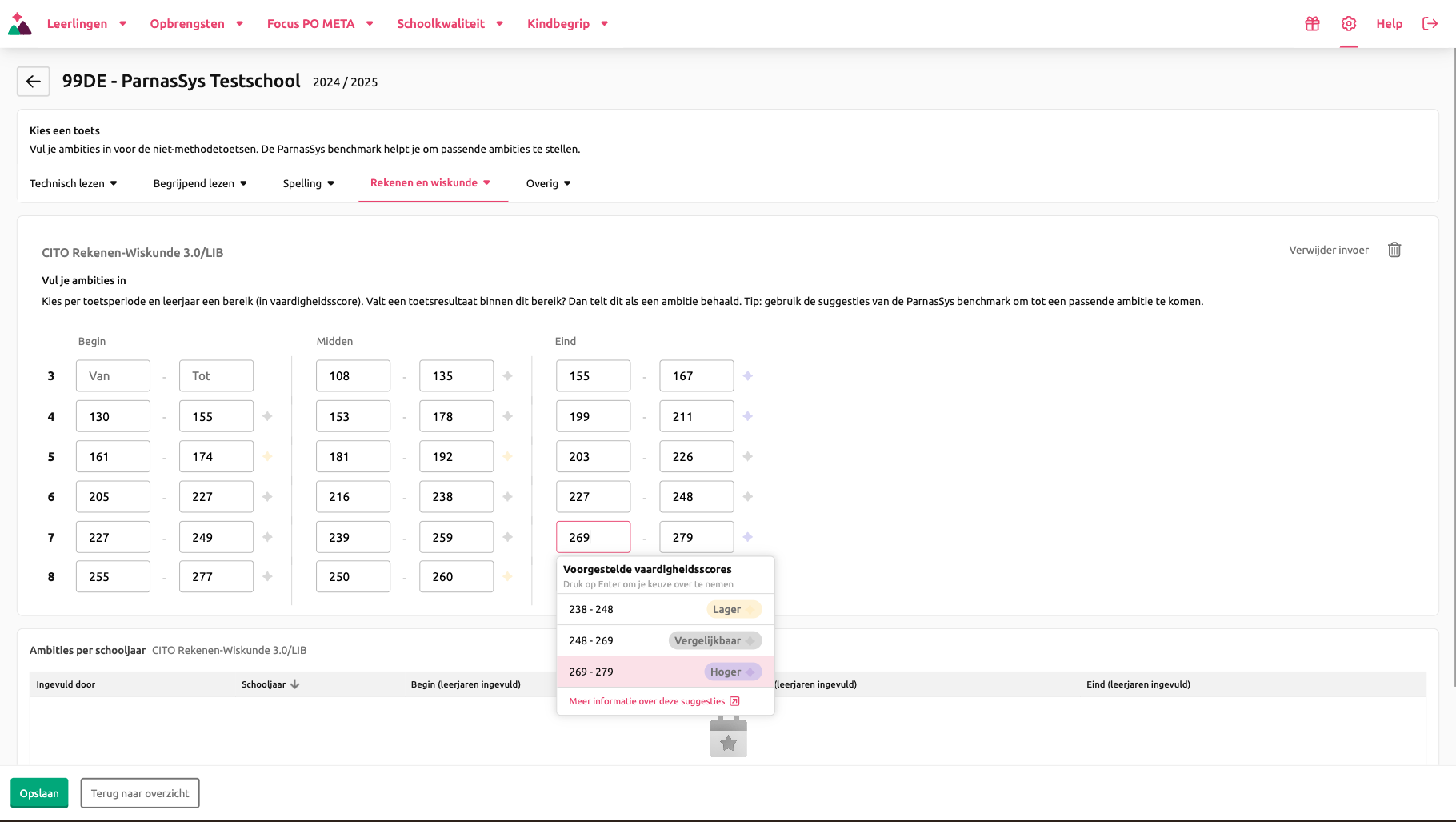The image size is (1456, 822).
Task: Click suggestion sparkle for grade 7 Midden
Action: point(508,537)
